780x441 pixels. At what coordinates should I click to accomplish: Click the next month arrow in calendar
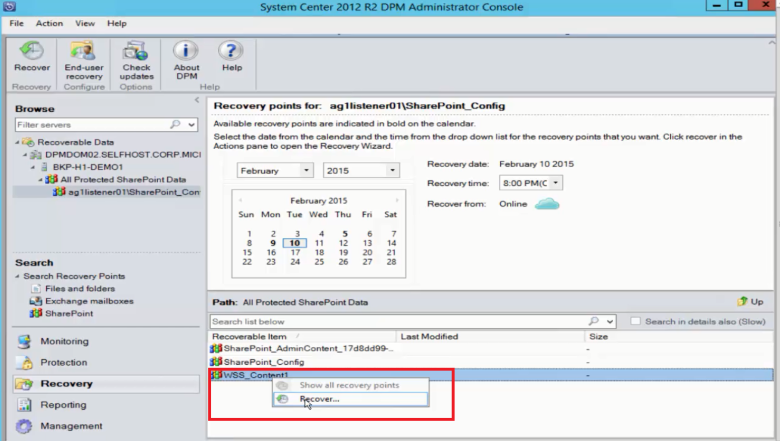(397, 200)
